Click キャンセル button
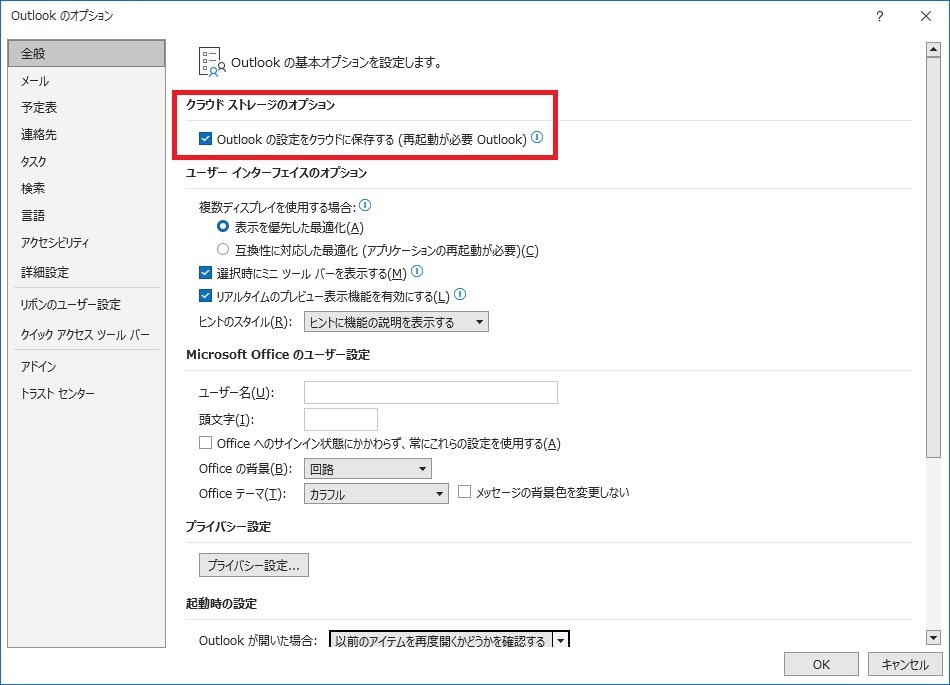Screen dimensions: 950x685 (x=905, y=664)
